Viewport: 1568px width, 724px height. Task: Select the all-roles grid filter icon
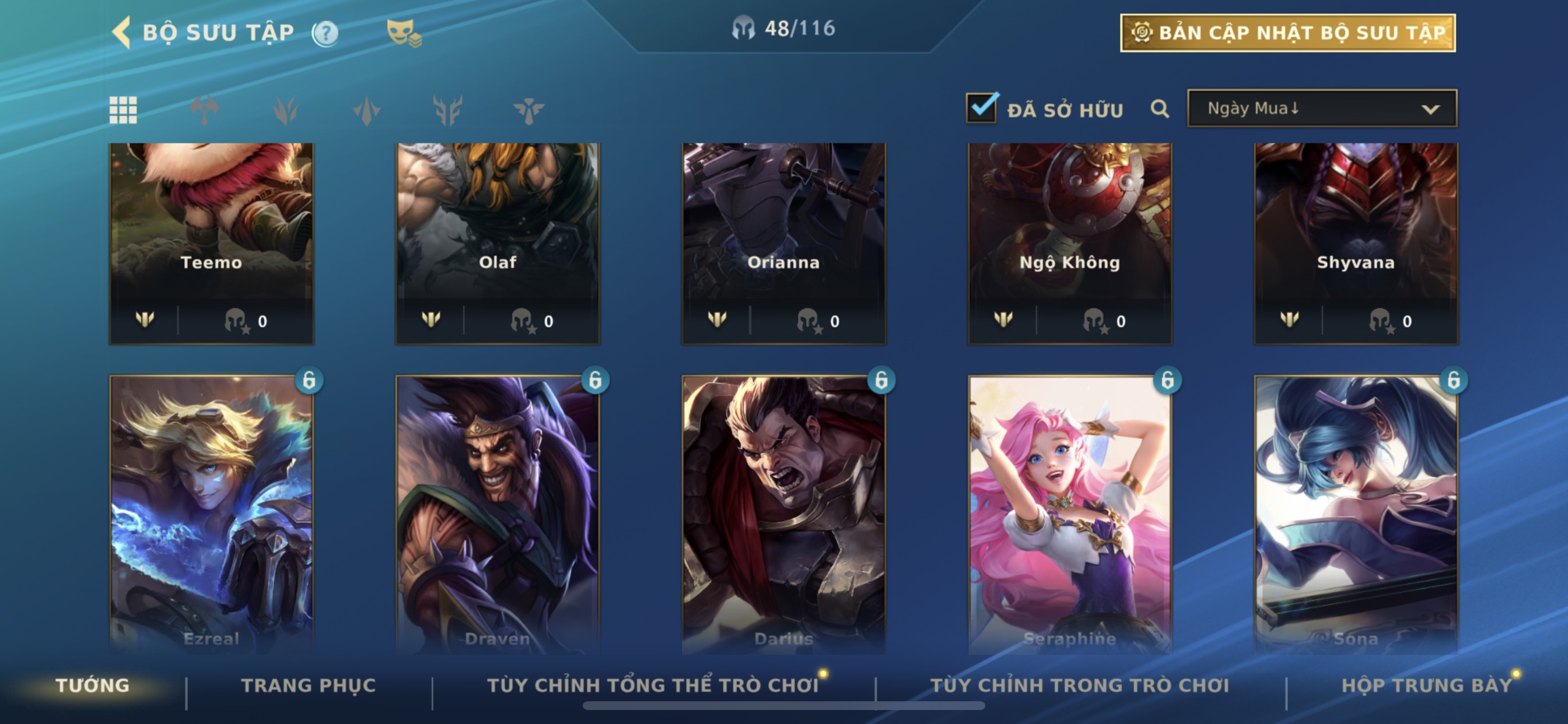123,110
